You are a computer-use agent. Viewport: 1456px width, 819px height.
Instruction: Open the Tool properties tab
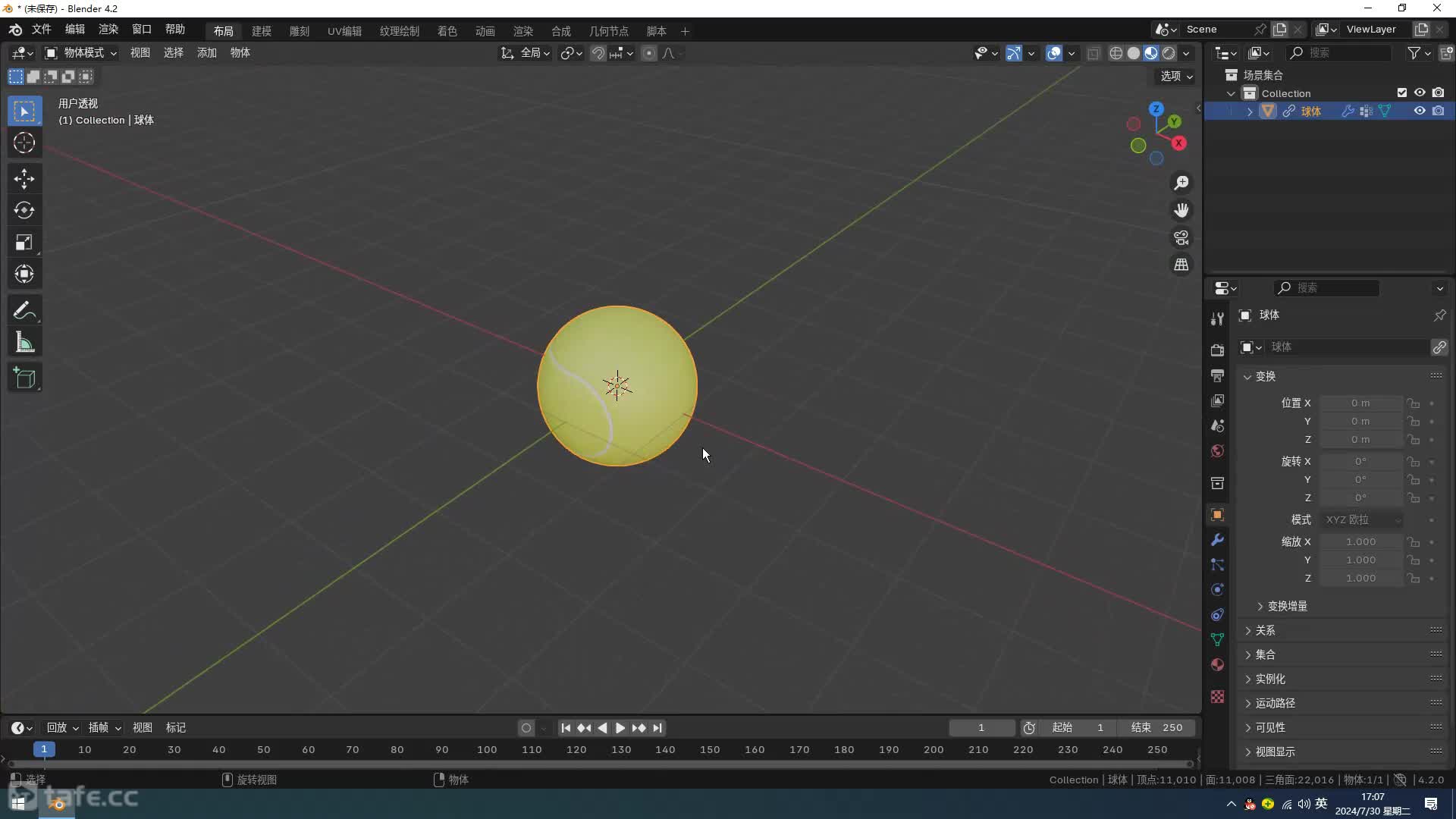click(1217, 318)
